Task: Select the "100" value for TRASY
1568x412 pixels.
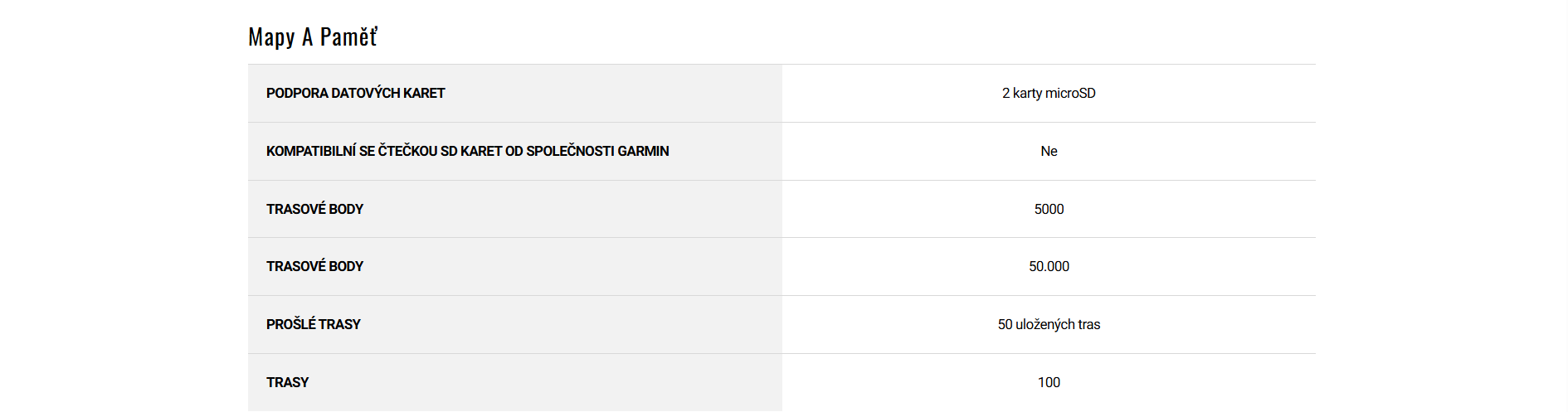Action: [1049, 383]
